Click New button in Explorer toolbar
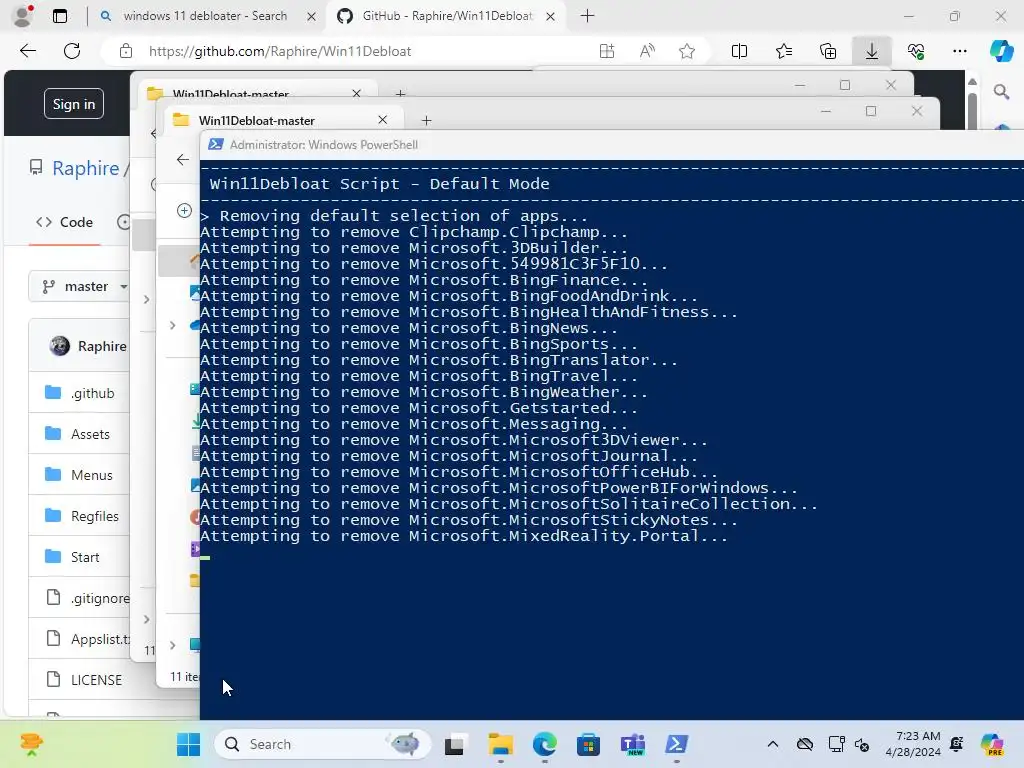The height and width of the screenshot is (768, 1024). (184, 210)
